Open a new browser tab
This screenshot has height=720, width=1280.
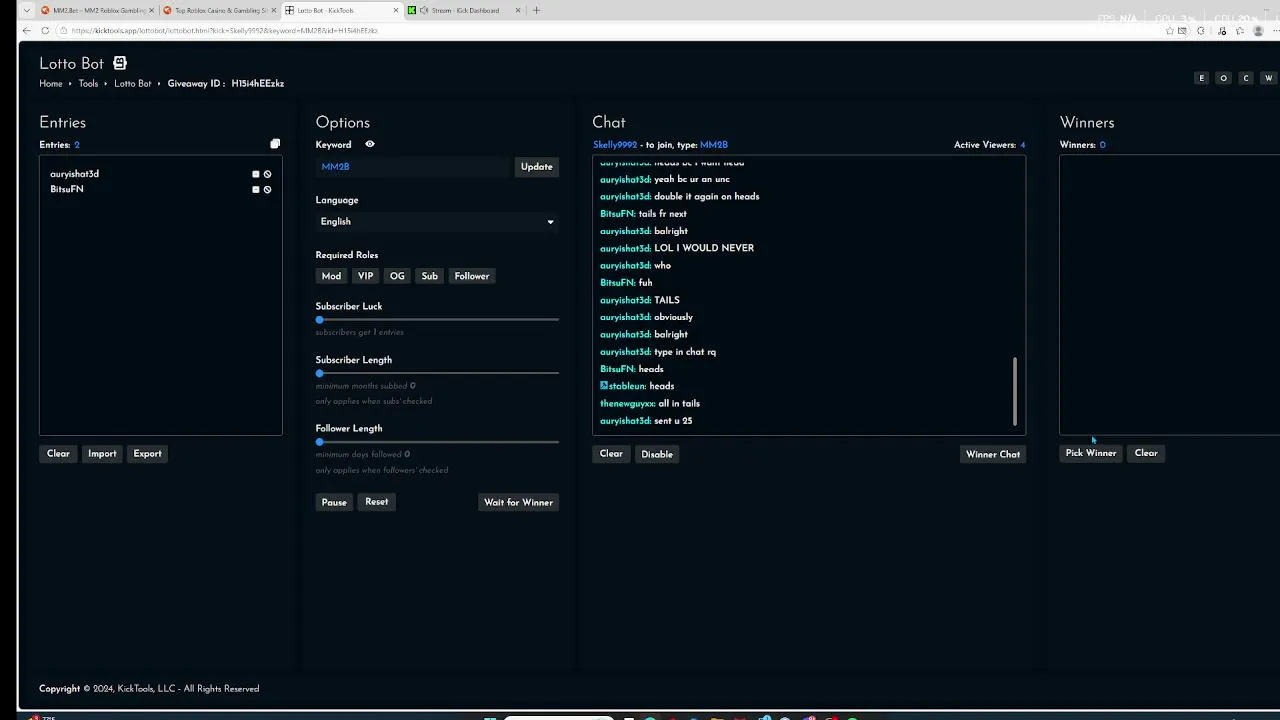[x=536, y=10]
